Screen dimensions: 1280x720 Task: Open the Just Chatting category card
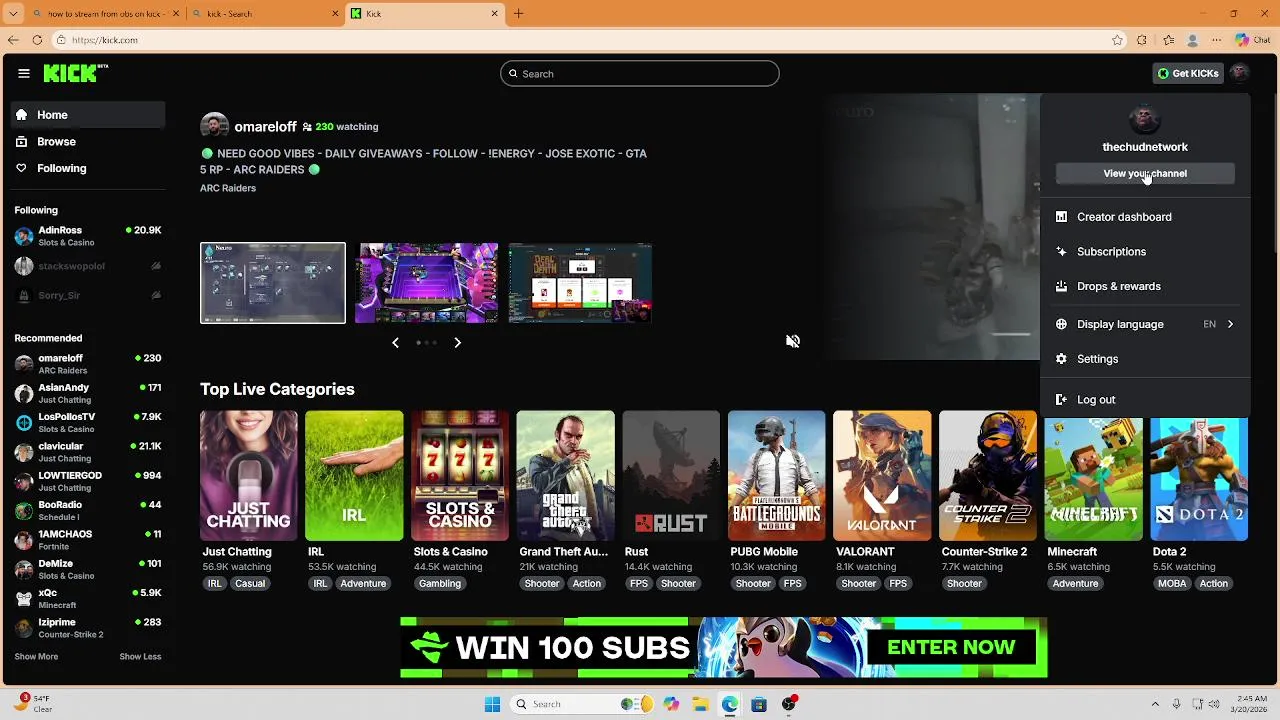point(249,476)
